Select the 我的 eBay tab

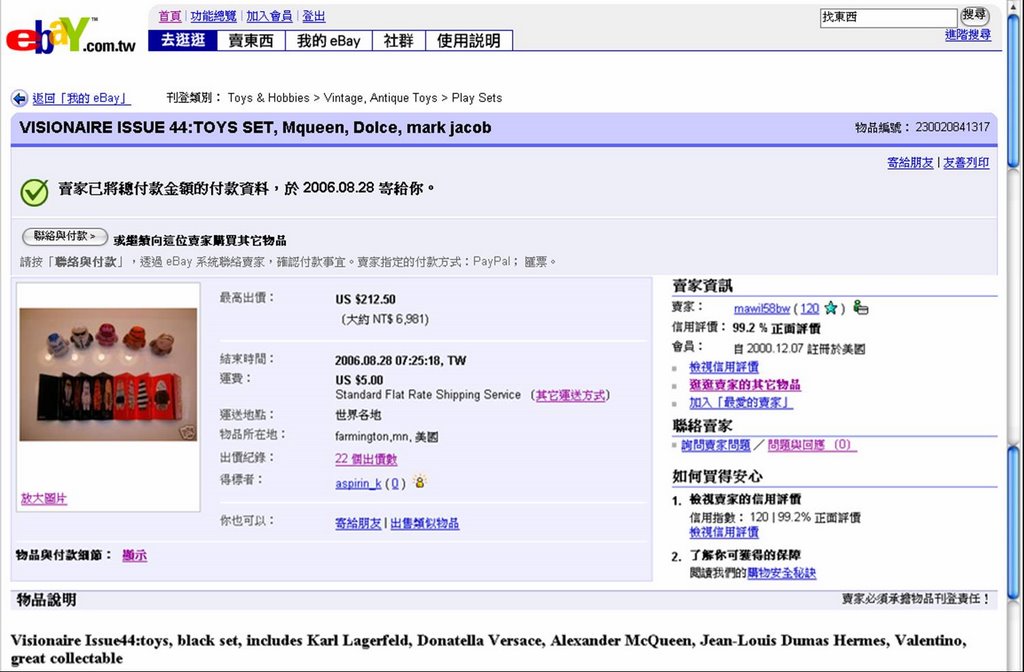[328, 40]
